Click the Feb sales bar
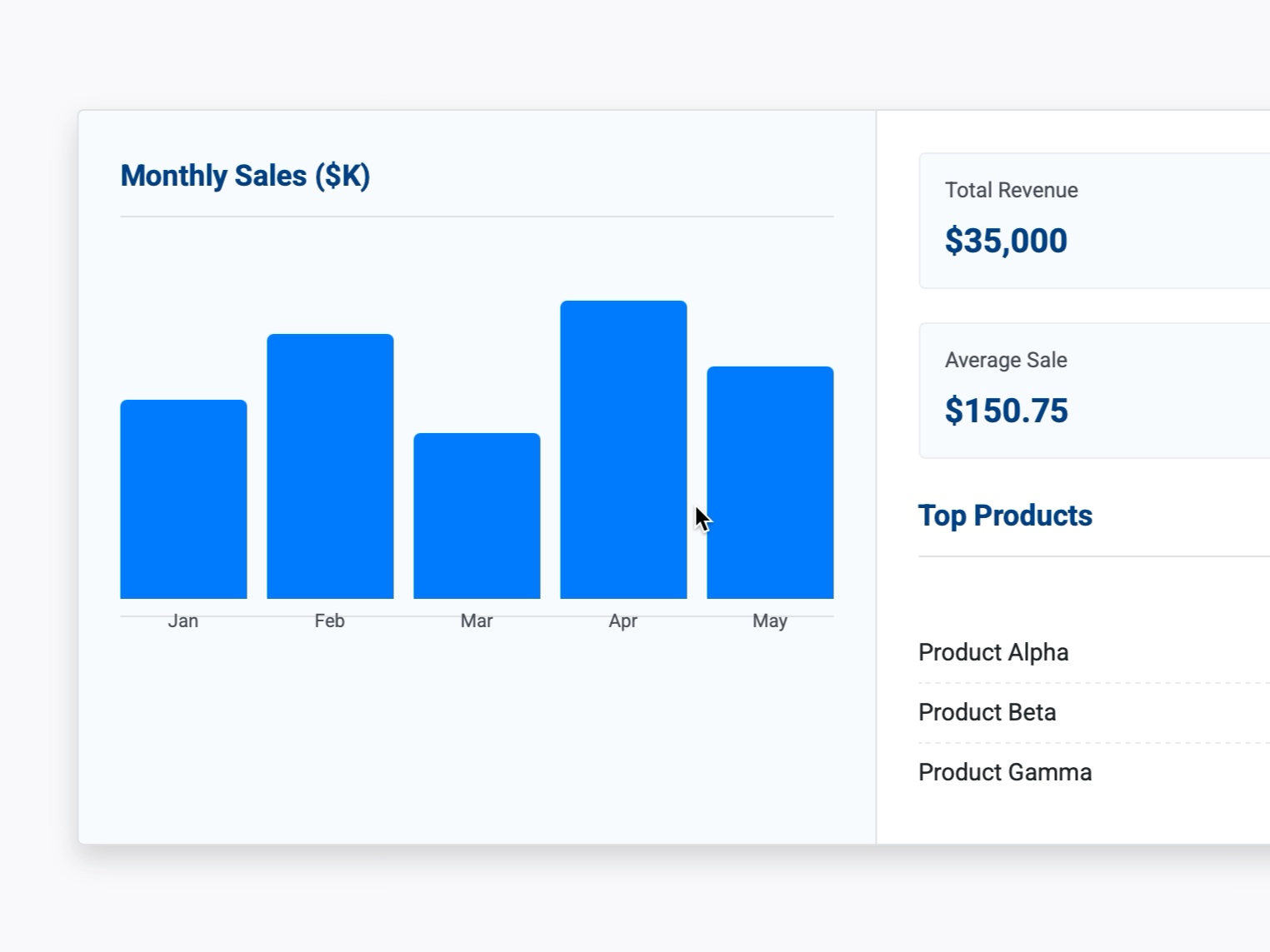Image resolution: width=1270 pixels, height=952 pixels. pyautogui.click(x=330, y=466)
